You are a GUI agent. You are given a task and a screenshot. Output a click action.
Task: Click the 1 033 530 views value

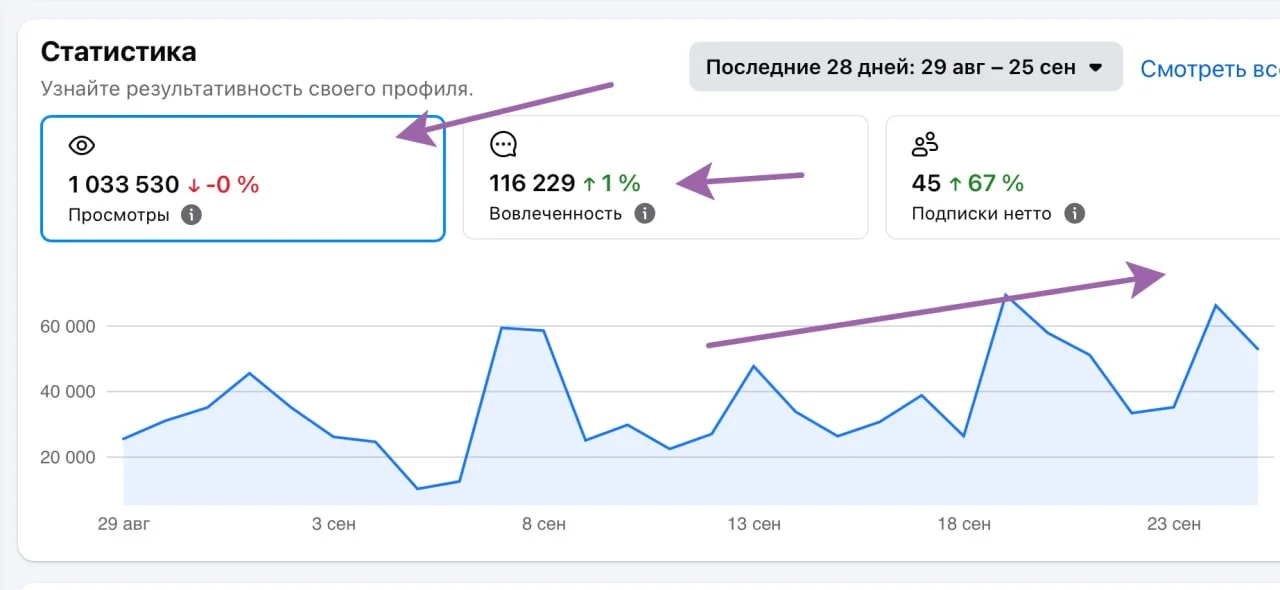coord(123,185)
